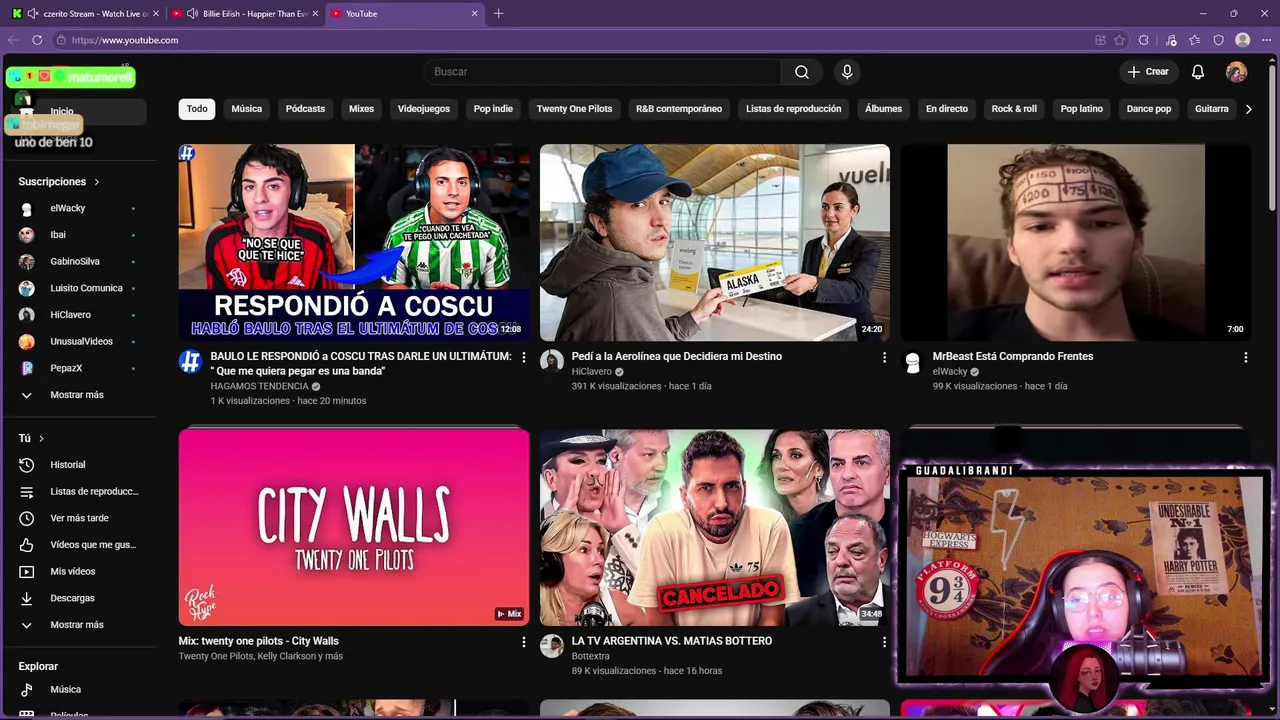Viewport: 1280px width, 720px height.
Task: Expand the Tú section chevron
Action: point(41,438)
